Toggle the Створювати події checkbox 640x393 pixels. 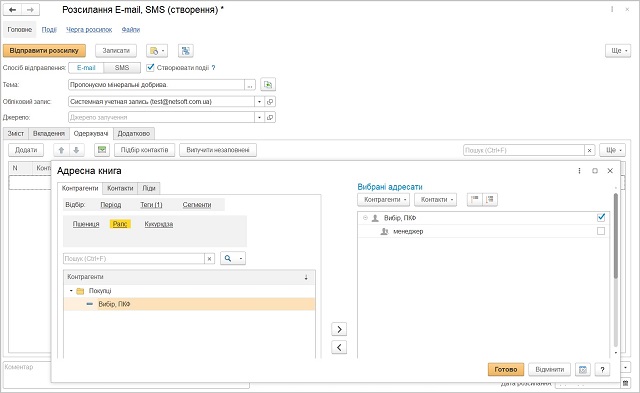(x=150, y=67)
